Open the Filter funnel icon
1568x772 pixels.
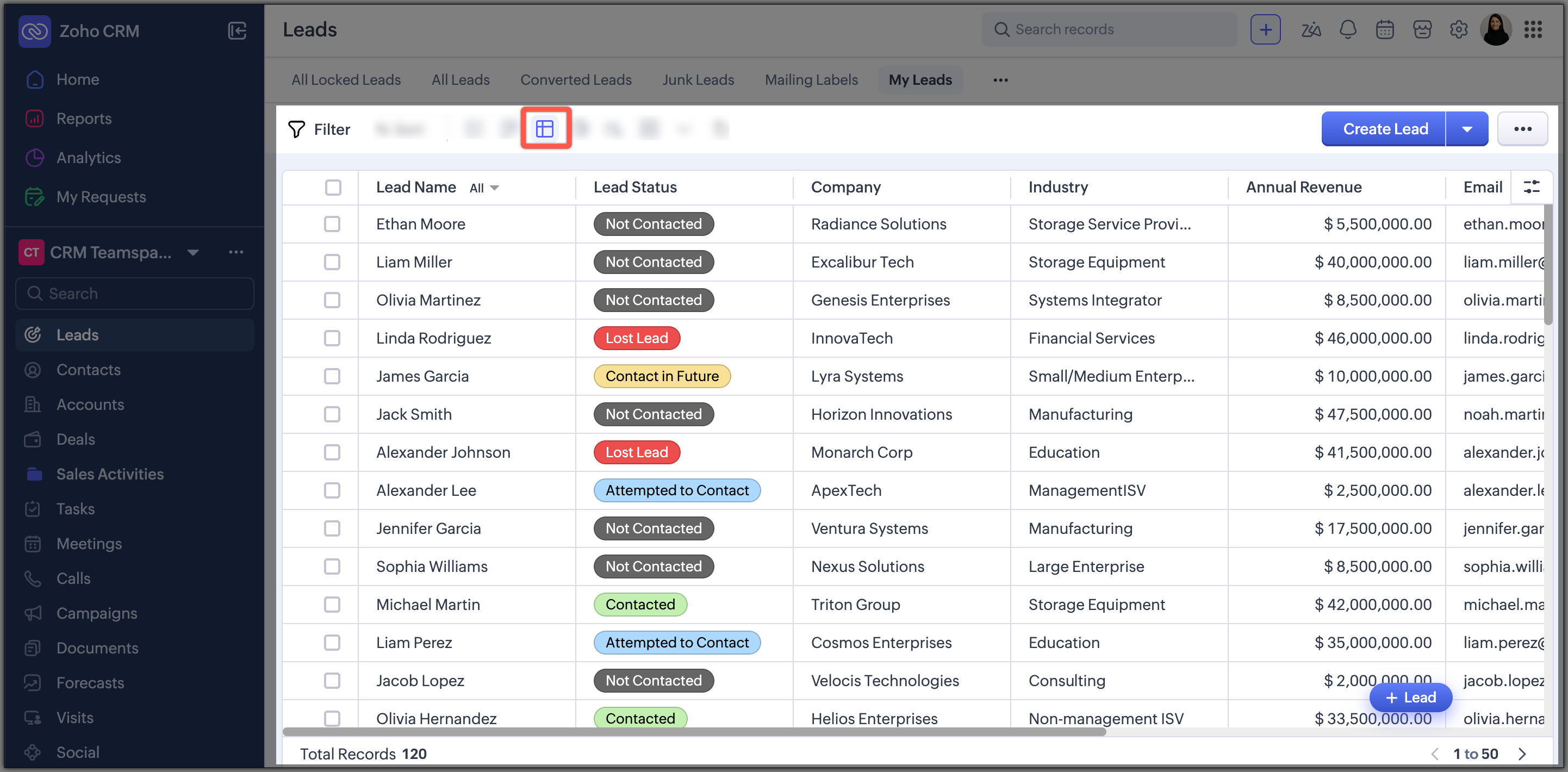296,129
